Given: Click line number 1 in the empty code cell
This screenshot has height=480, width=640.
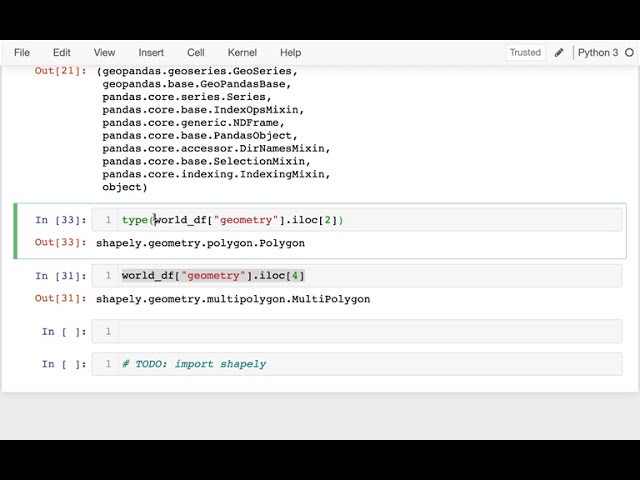Looking at the screenshot, I should [x=108, y=331].
